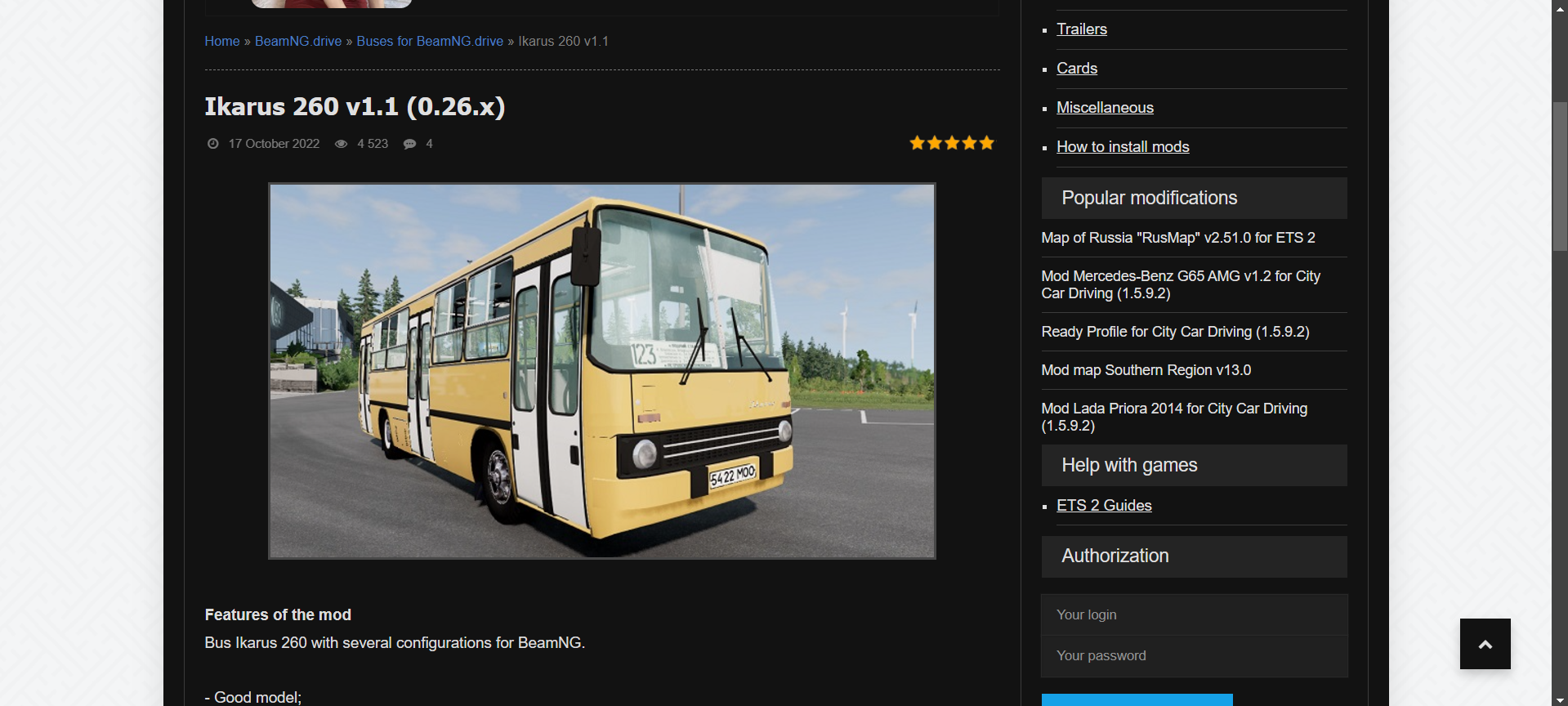This screenshot has height=706, width=1568.
Task: Open the Trailers category
Action: [1082, 29]
